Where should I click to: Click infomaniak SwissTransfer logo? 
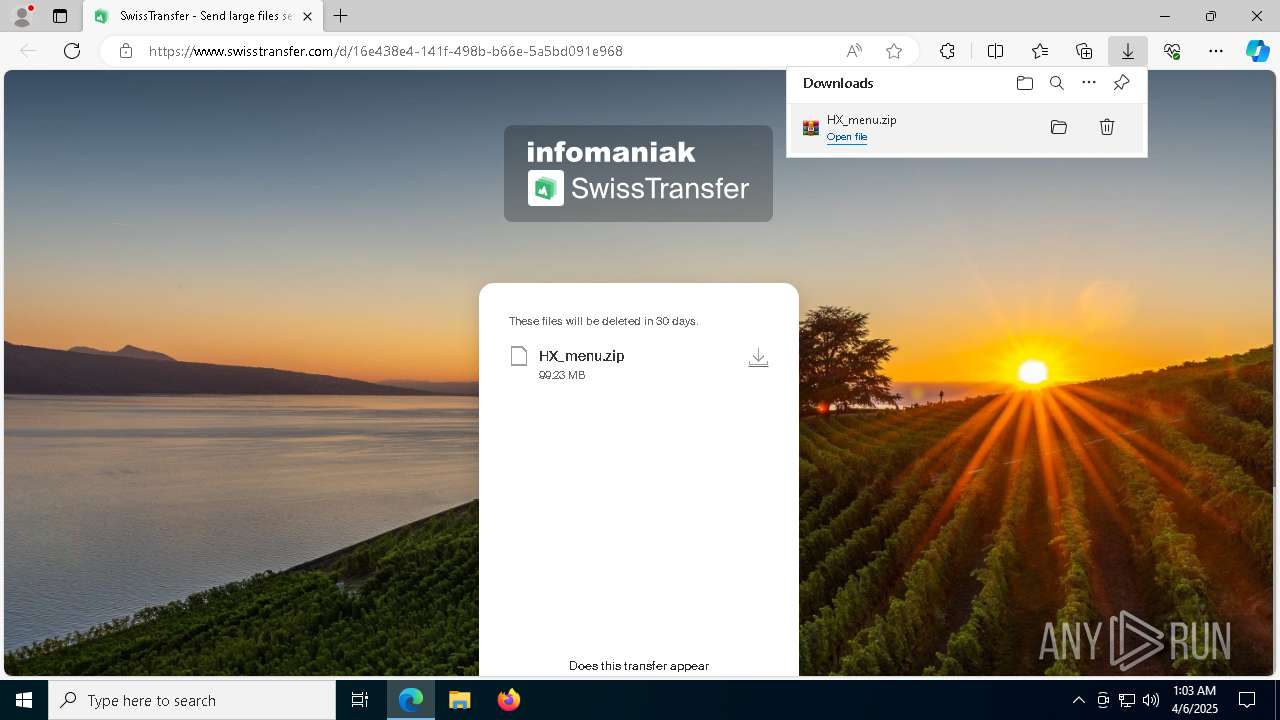638,173
